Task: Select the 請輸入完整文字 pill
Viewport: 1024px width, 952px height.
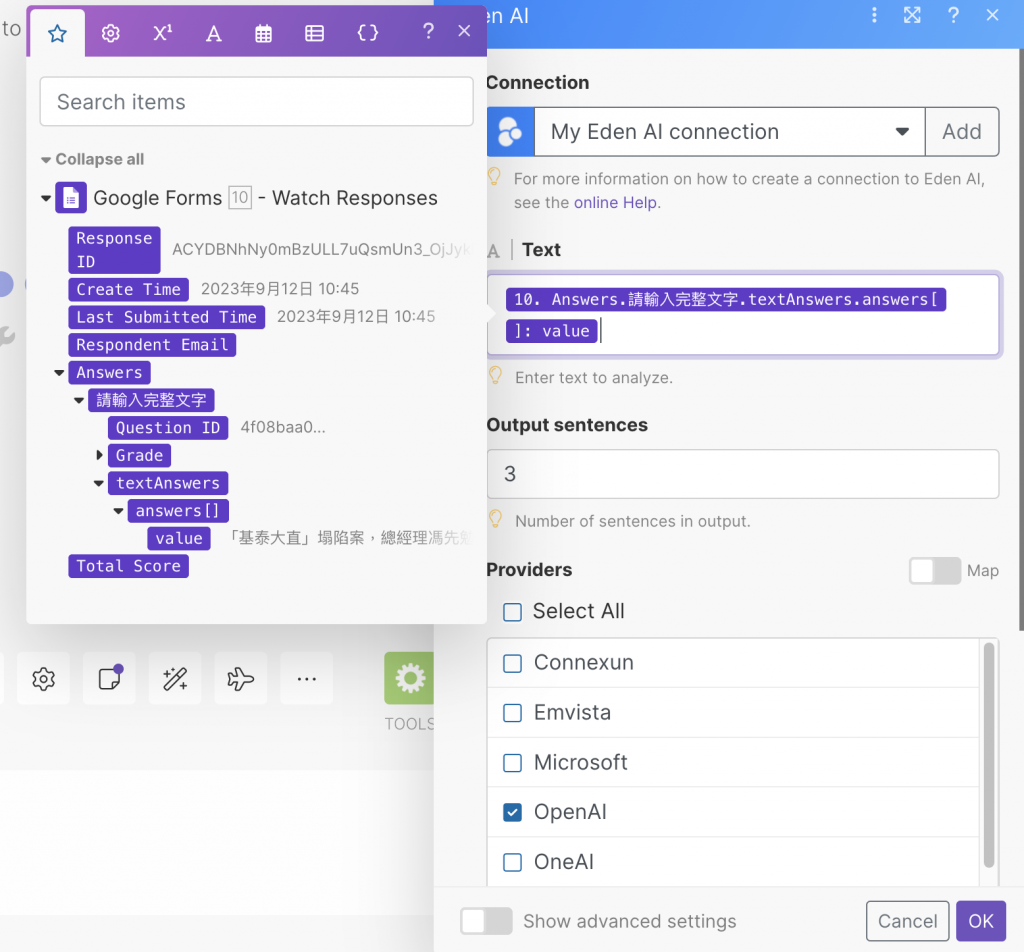Action: click(152, 400)
